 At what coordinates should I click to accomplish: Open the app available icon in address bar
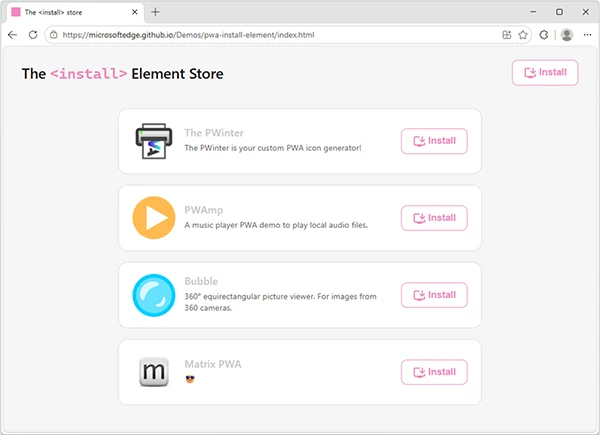tap(507, 35)
